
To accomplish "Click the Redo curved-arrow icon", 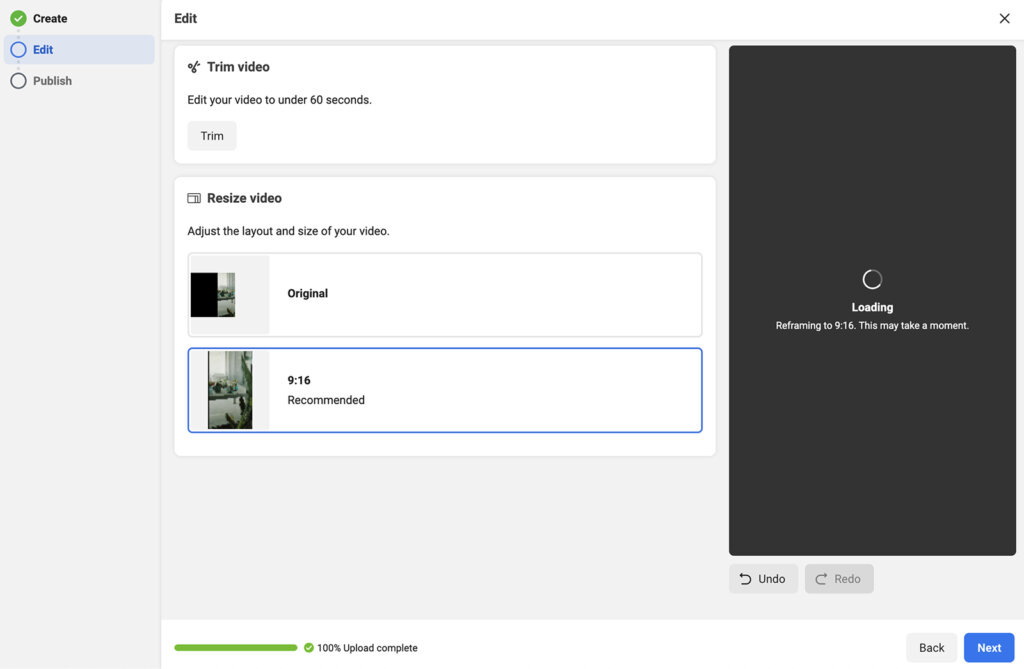I will [x=823, y=578].
